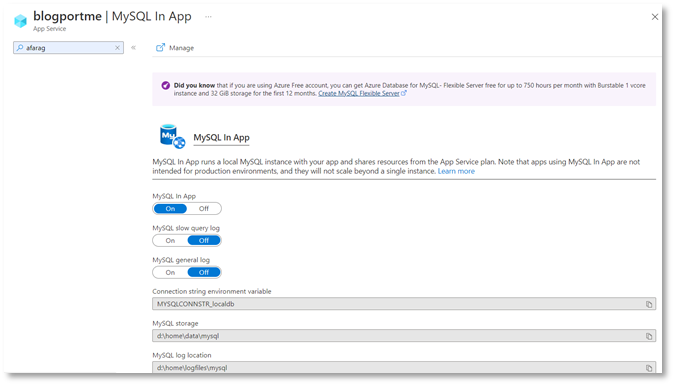Copy the MySQL storage path
Screen dimensions: 675x386
tap(649, 336)
